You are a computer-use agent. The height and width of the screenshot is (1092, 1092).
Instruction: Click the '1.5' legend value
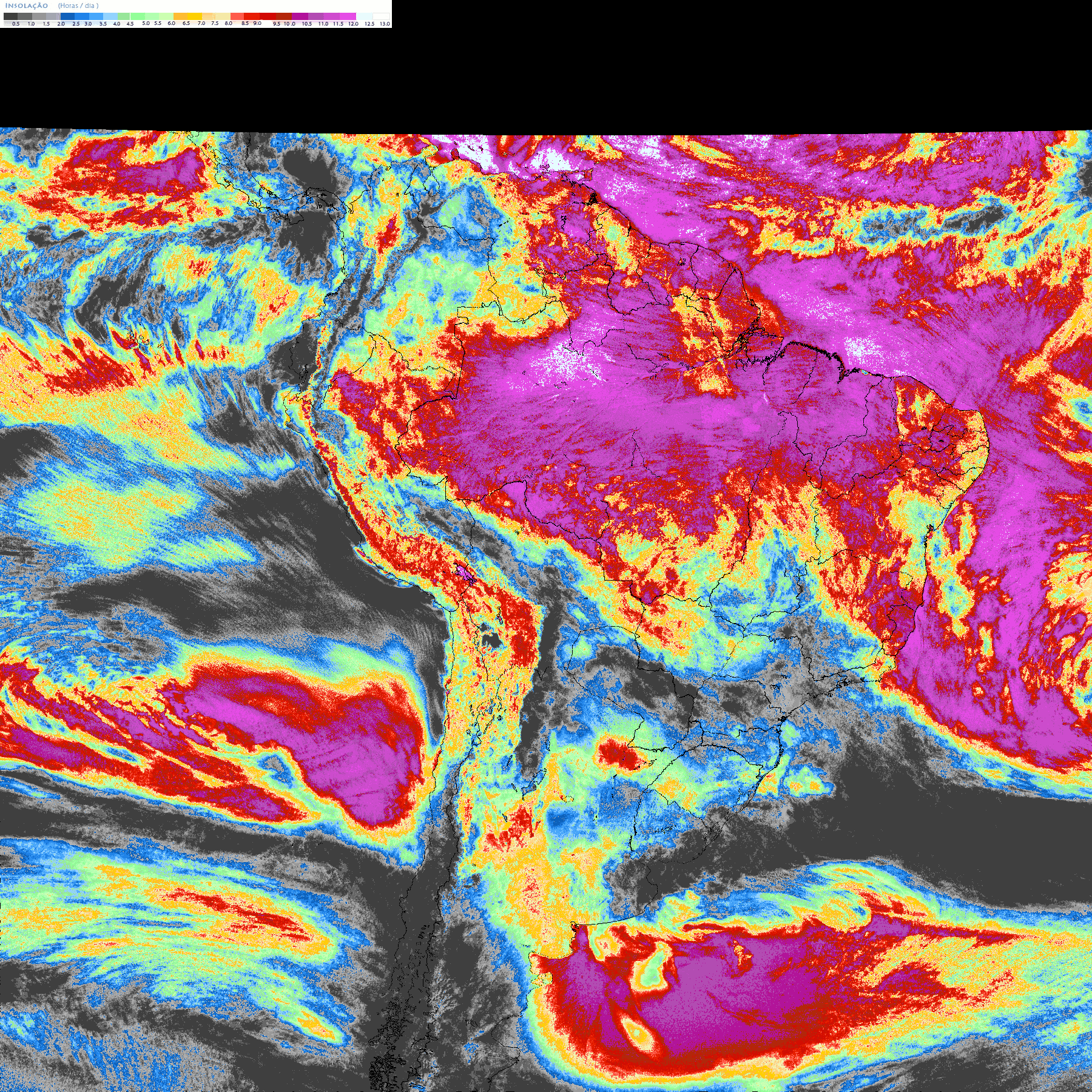click(x=46, y=24)
